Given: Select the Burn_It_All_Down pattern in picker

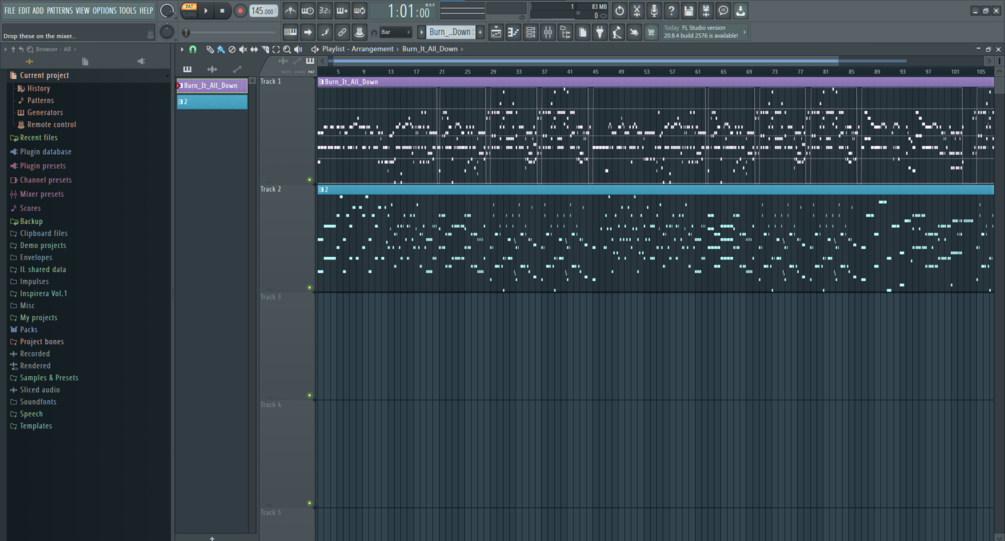Looking at the screenshot, I should pos(212,85).
